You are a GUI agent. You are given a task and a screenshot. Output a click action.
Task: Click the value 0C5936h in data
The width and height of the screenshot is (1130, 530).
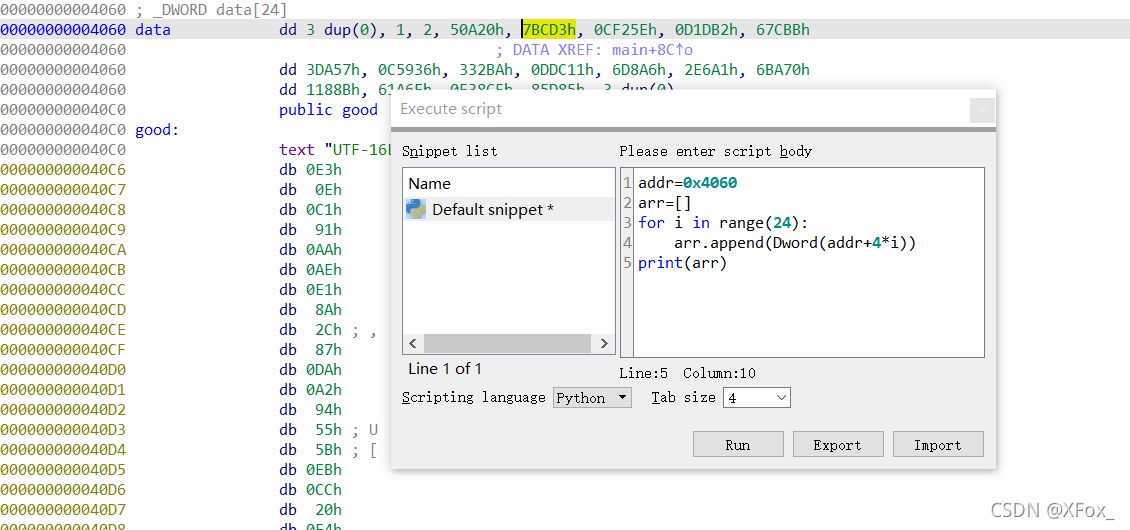point(409,70)
